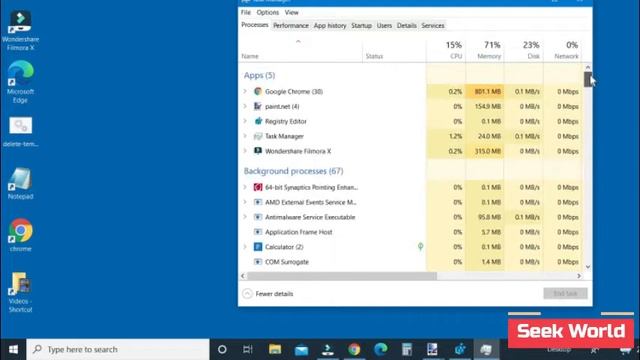640x360 pixels.
Task: Click the COM Surrogate process icon
Action: click(x=258, y=262)
